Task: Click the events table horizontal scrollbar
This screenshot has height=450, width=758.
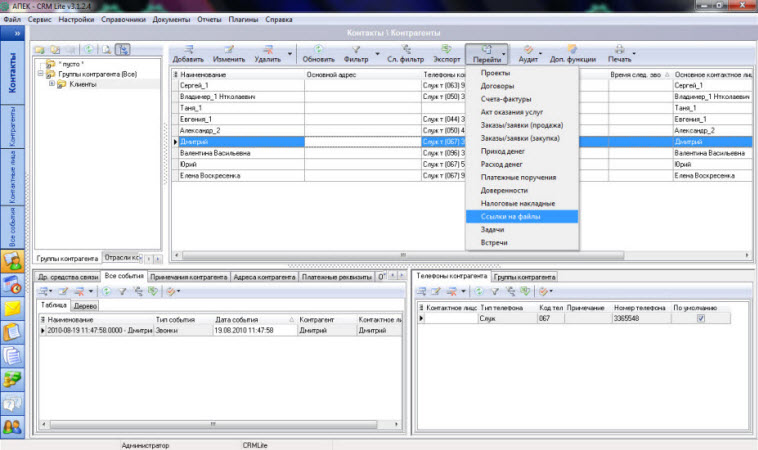Action: tap(213, 424)
